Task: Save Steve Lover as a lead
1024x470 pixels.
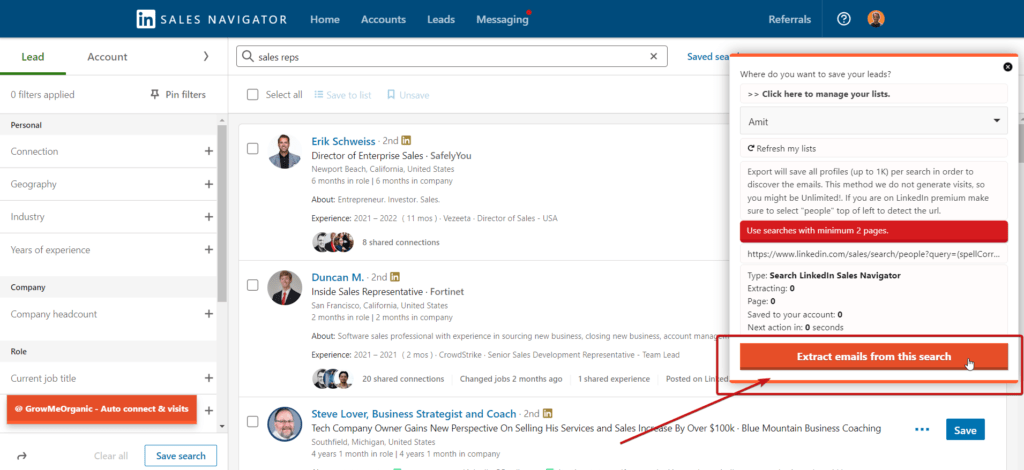Action: 965,430
